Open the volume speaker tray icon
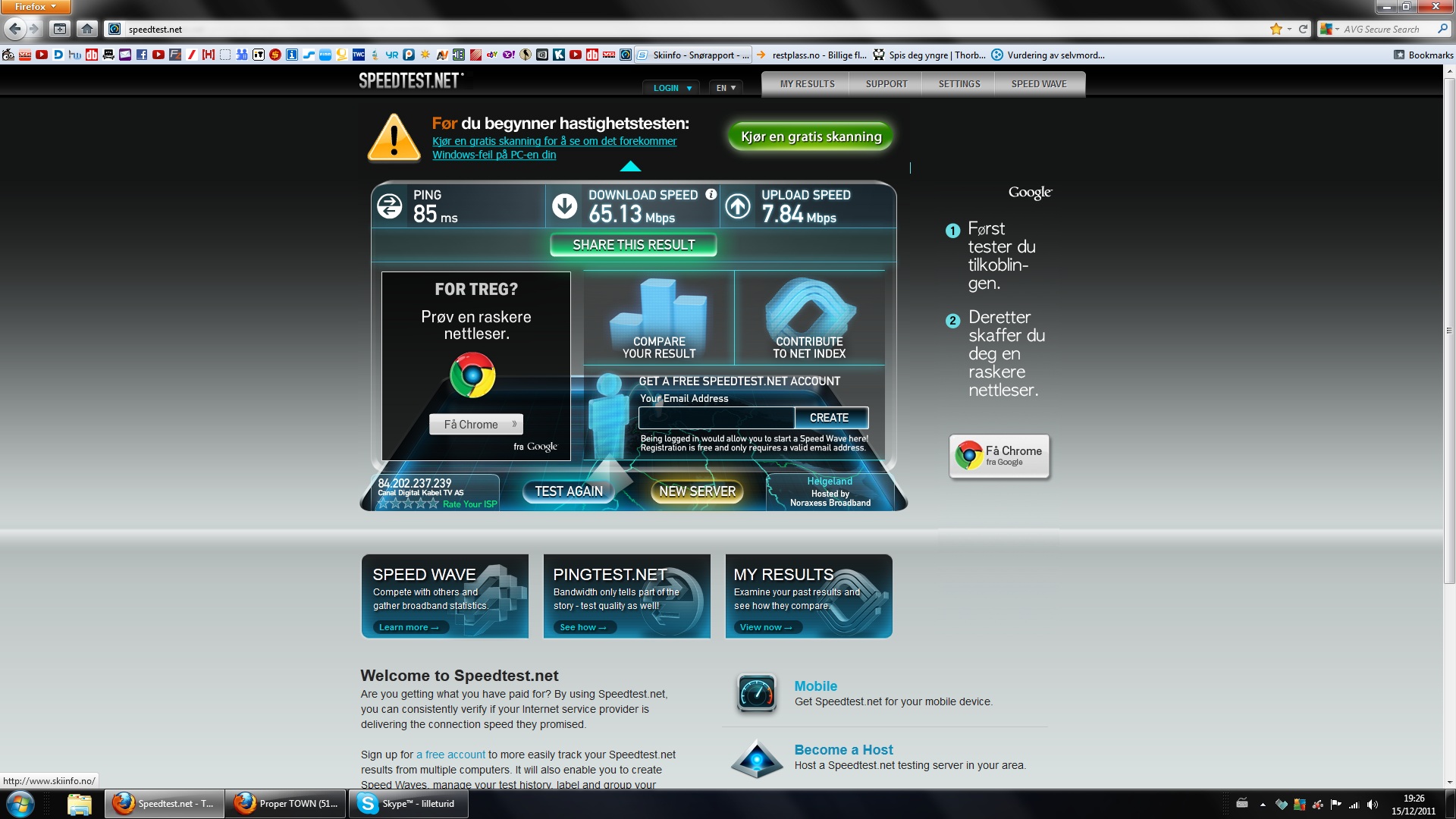The height and width of the screenshot is (819, 1456). pos(1373,804)
